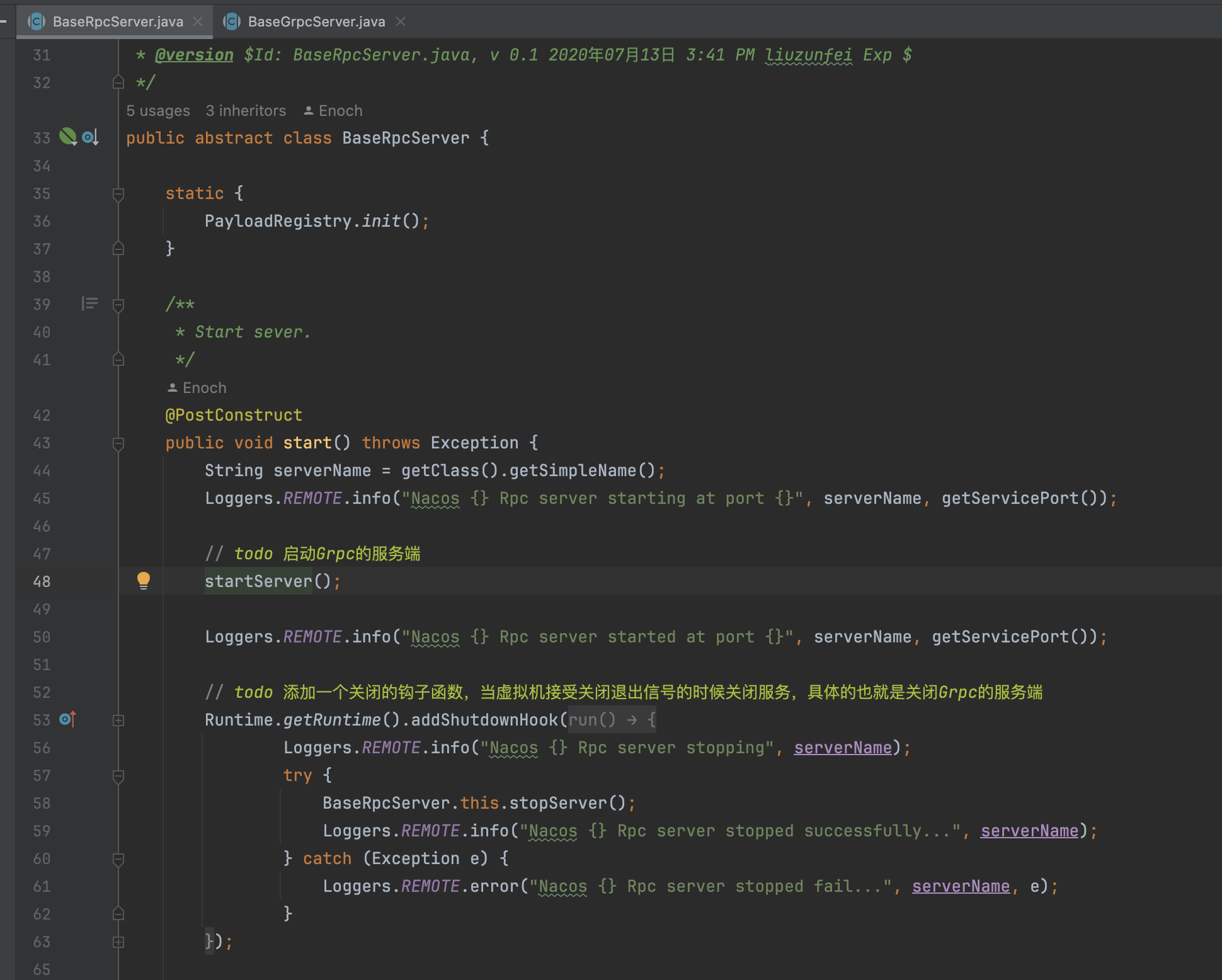Viewport: 1222px width, 980px height.
Task: Open the '3 inheritors' code hint
Action: [246, 111]
